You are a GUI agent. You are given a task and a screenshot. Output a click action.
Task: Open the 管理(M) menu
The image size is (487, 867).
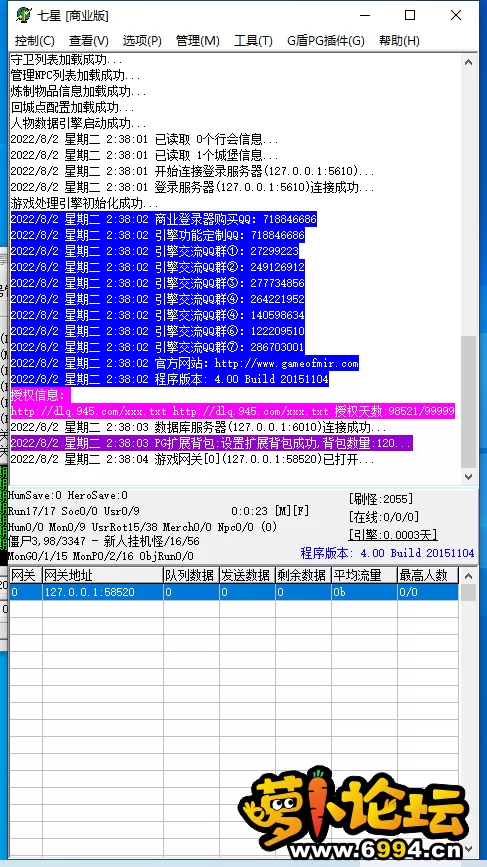tap(197, 41)
